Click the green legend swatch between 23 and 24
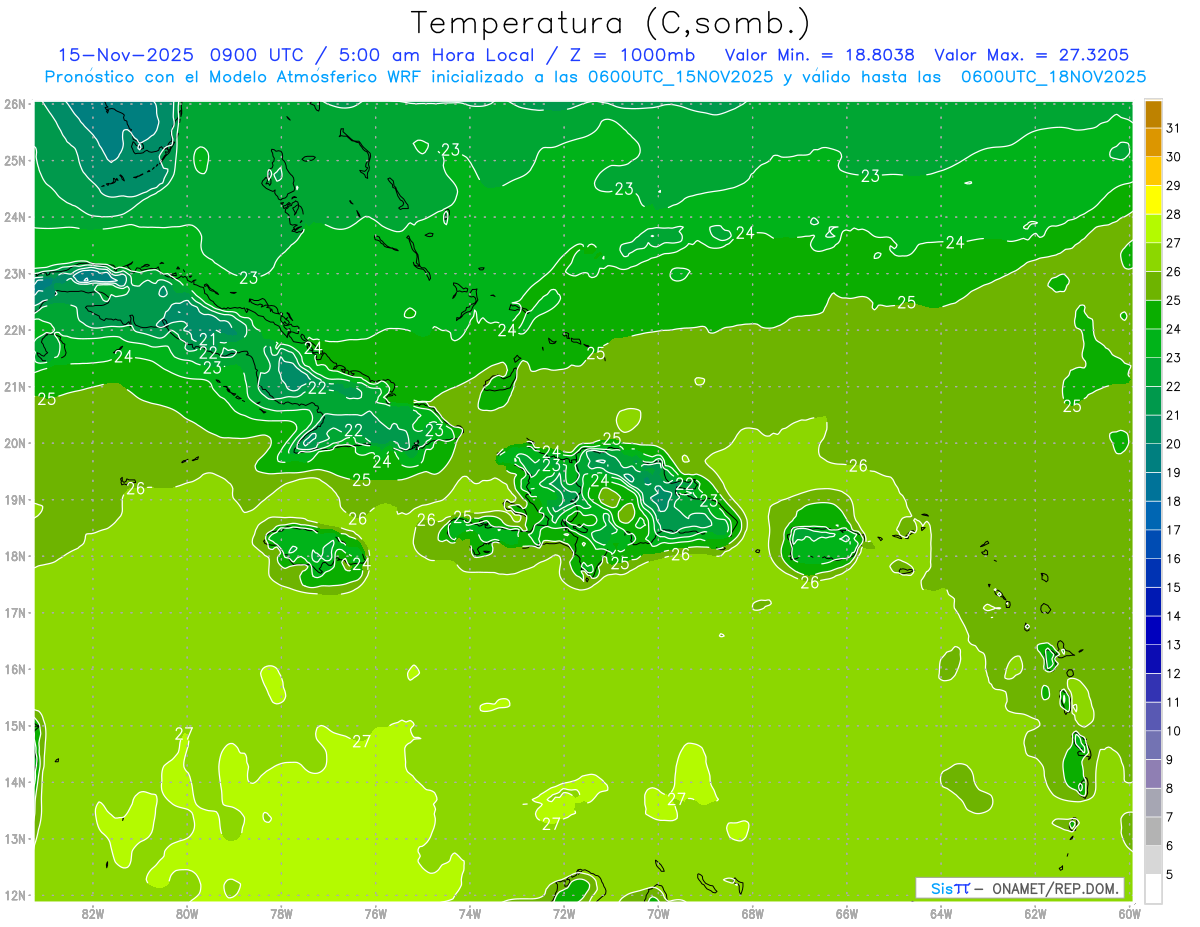This screenshot has width=1200, height=927. (x=1153, y=343)
